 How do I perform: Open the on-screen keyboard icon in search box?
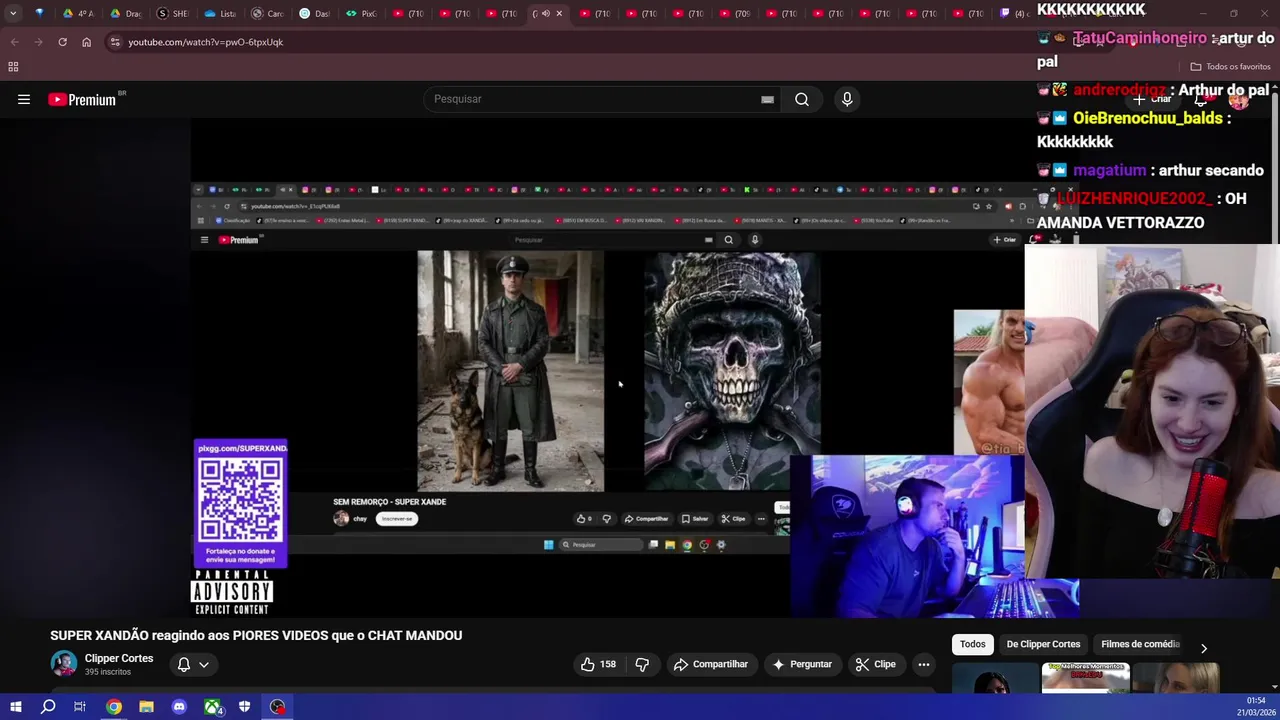767,99
